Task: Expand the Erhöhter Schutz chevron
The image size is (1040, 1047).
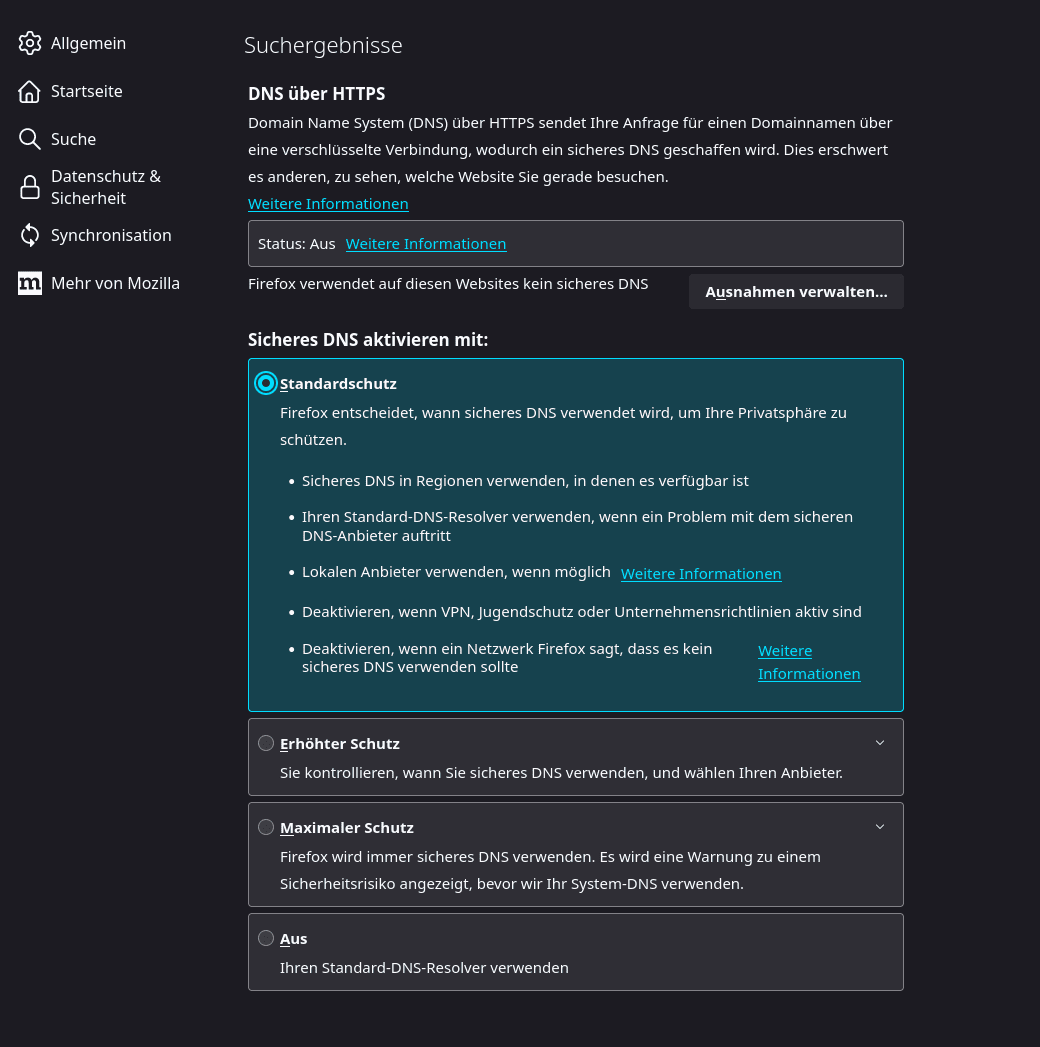Action: point(880,743)
